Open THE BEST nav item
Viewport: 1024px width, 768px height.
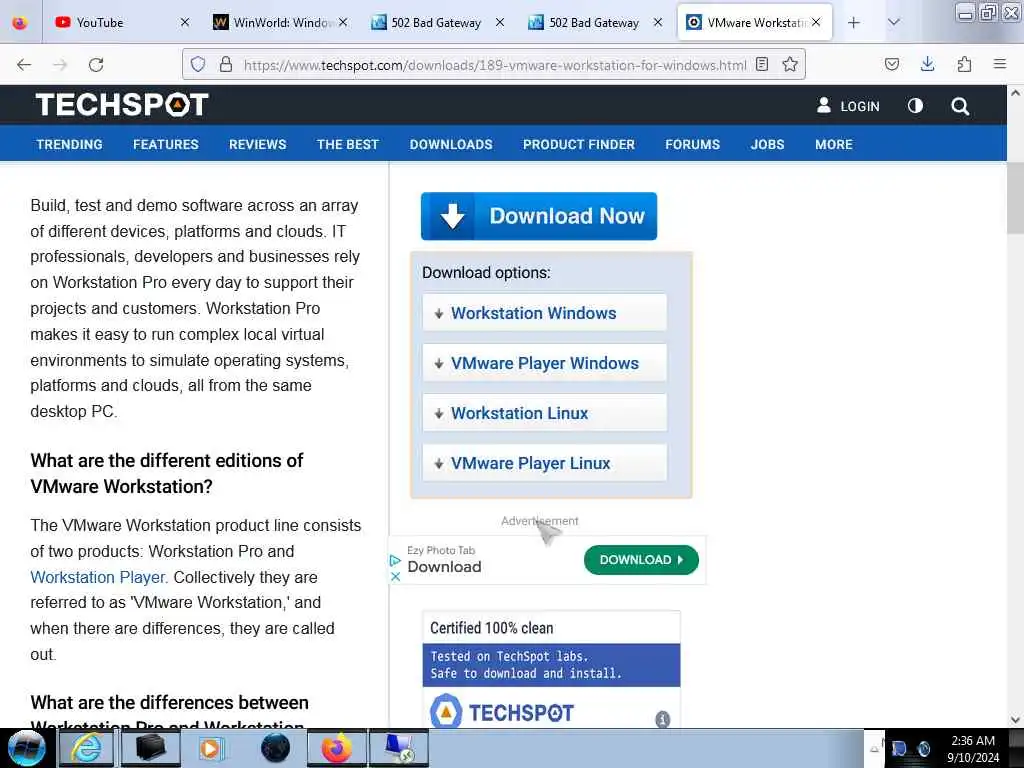coord(347,144)
